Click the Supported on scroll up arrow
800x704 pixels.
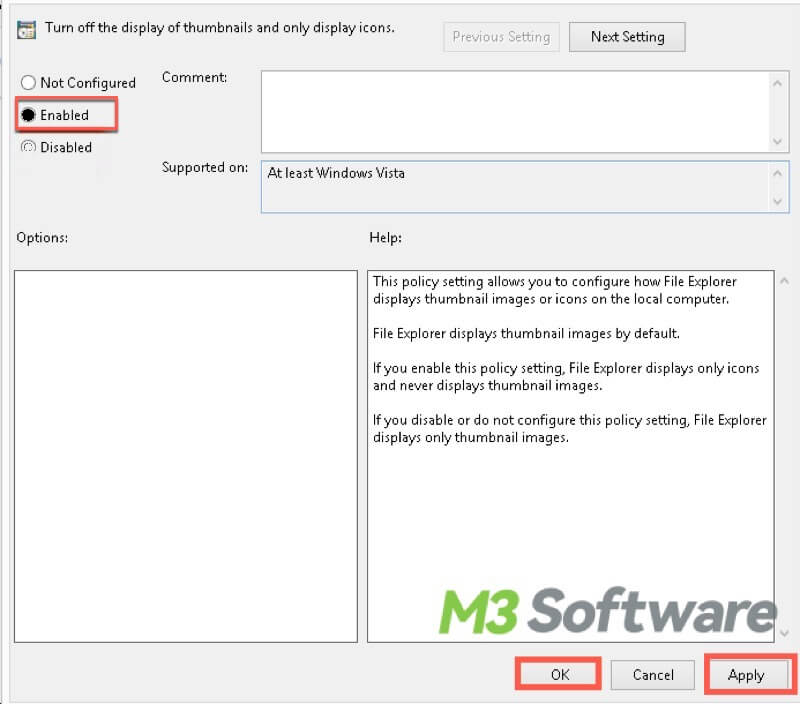[x=778, y=173]
